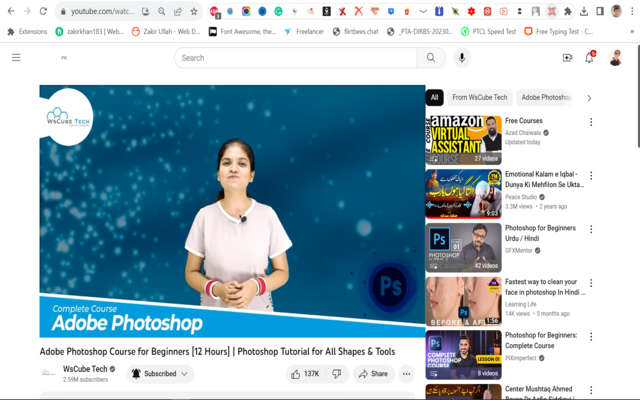
Task: Open options for Fastest way to clean your face
Action: pos(591,283)
